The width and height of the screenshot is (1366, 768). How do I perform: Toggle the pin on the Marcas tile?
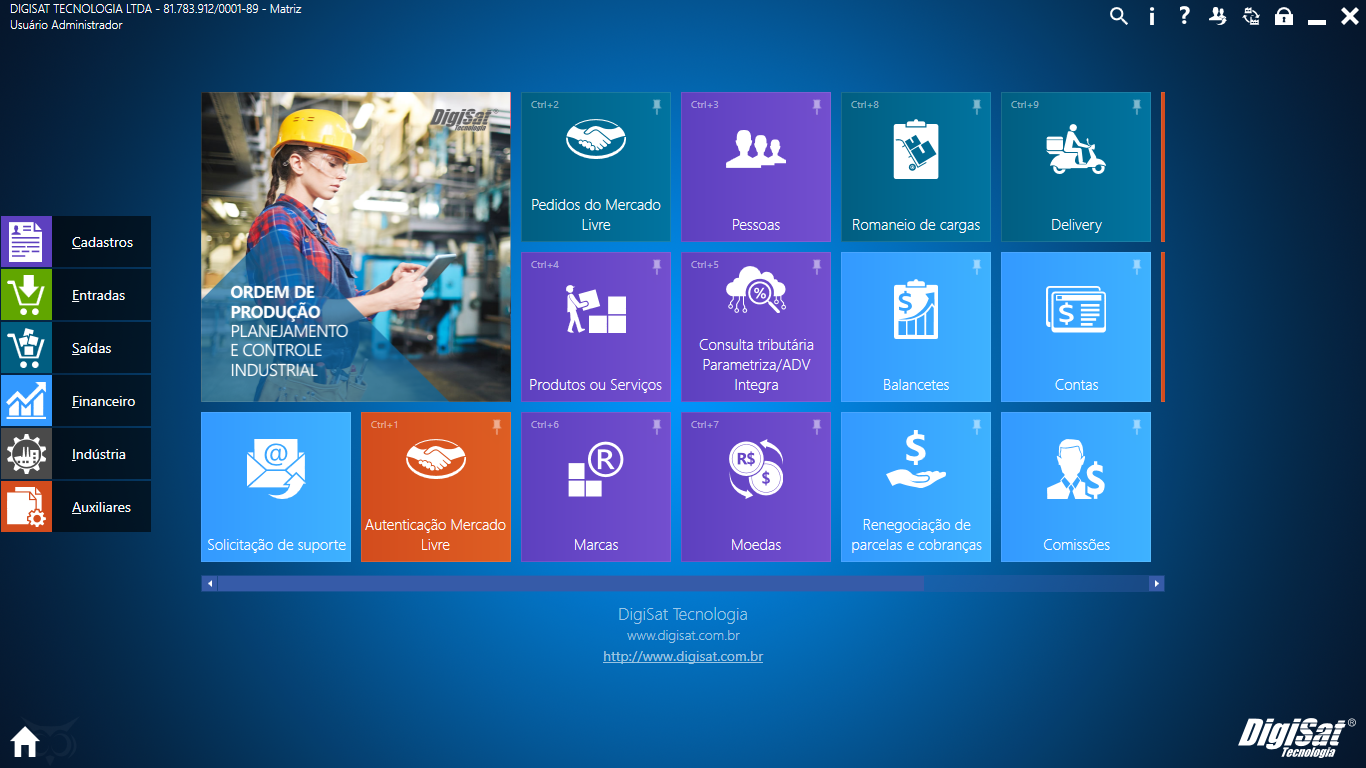click(657, 426)
